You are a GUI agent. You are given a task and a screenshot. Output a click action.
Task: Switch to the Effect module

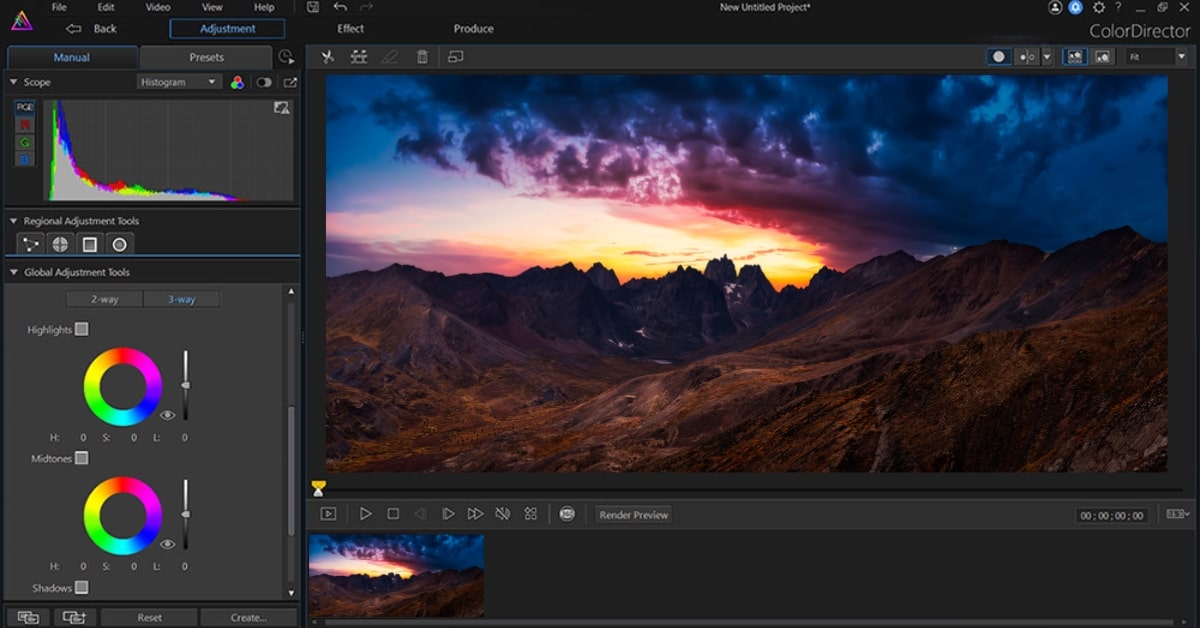click(x=350, y=29)
